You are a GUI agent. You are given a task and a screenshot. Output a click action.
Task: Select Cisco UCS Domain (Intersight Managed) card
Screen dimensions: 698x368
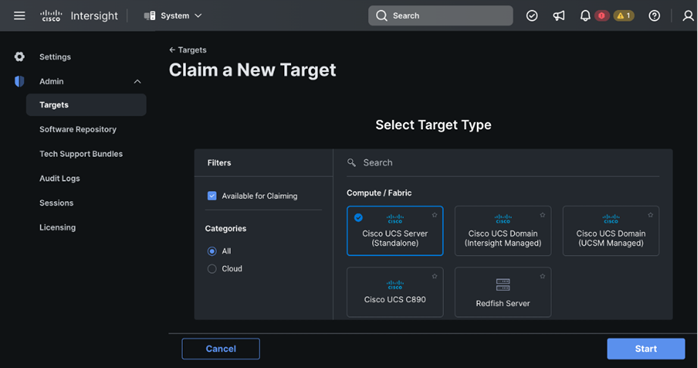click(x=503, y=231)
